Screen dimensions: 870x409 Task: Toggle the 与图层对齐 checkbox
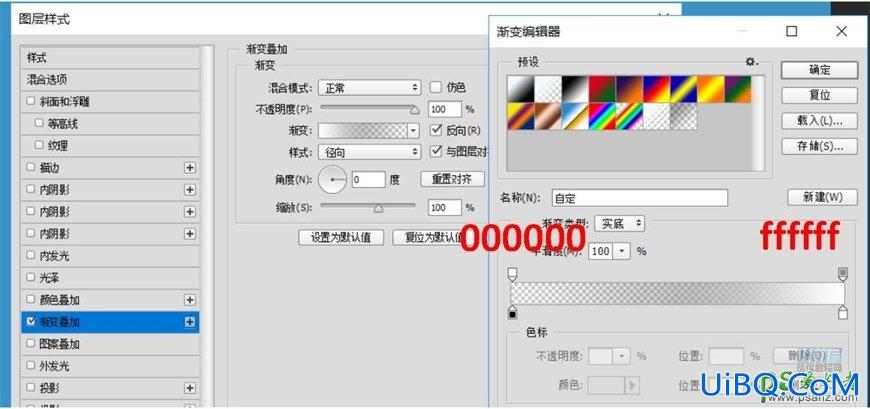point(436,151)
